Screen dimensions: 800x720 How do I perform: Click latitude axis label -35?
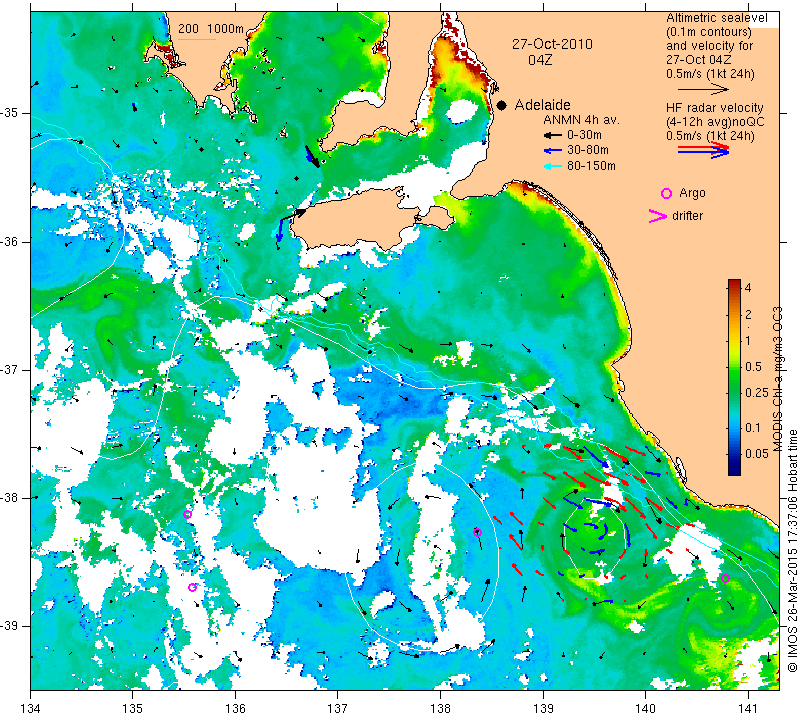(x=10, y=113)
